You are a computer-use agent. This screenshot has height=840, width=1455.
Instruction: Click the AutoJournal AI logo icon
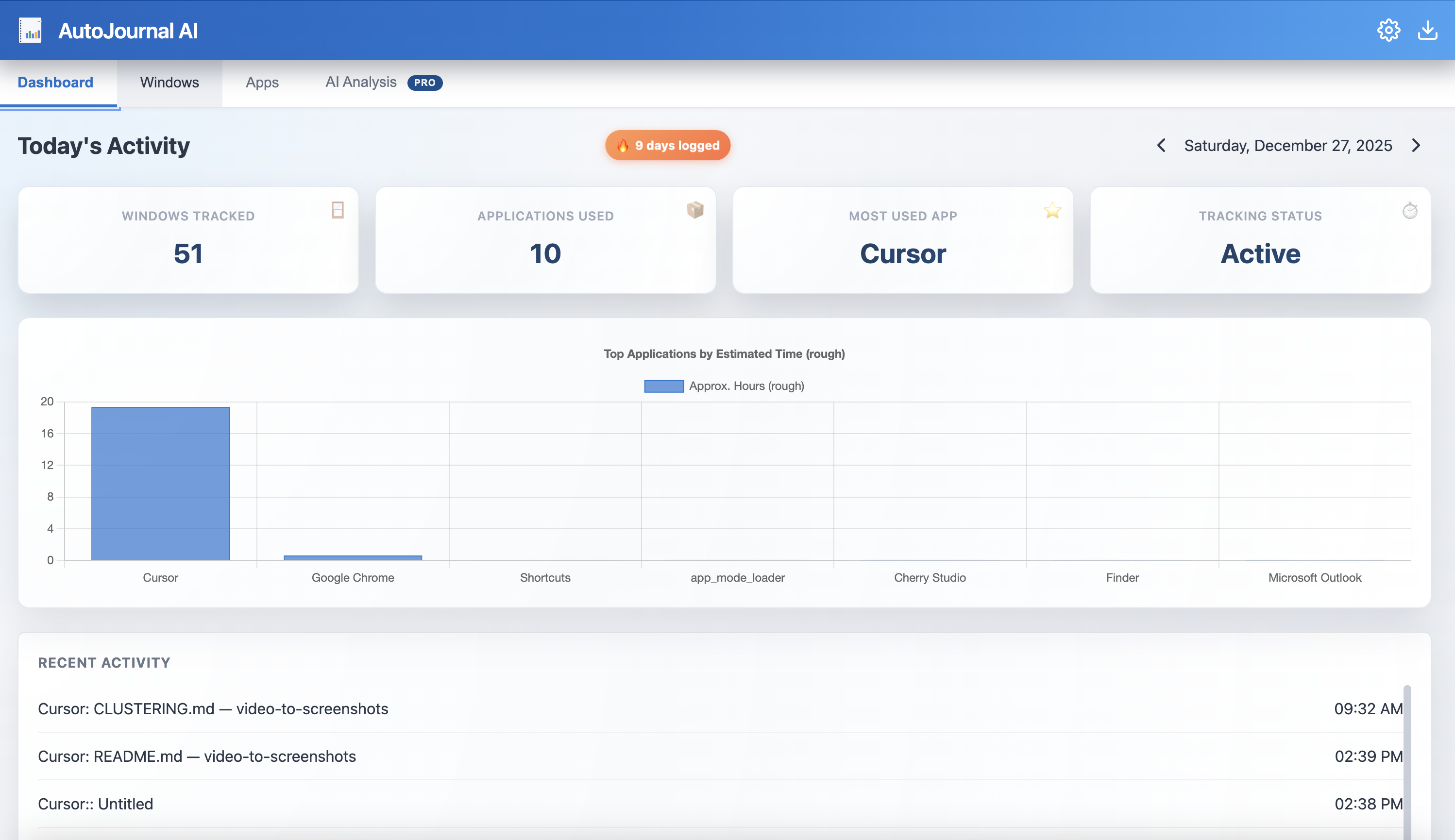click(x=30, y=30)
